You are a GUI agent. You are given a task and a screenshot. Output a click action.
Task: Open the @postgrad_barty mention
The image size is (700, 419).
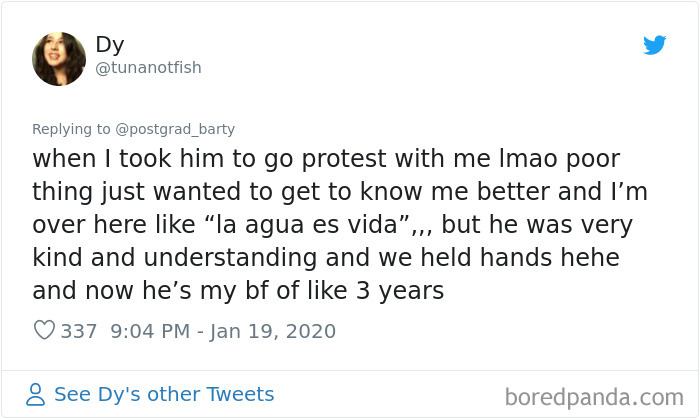[175, 129]
